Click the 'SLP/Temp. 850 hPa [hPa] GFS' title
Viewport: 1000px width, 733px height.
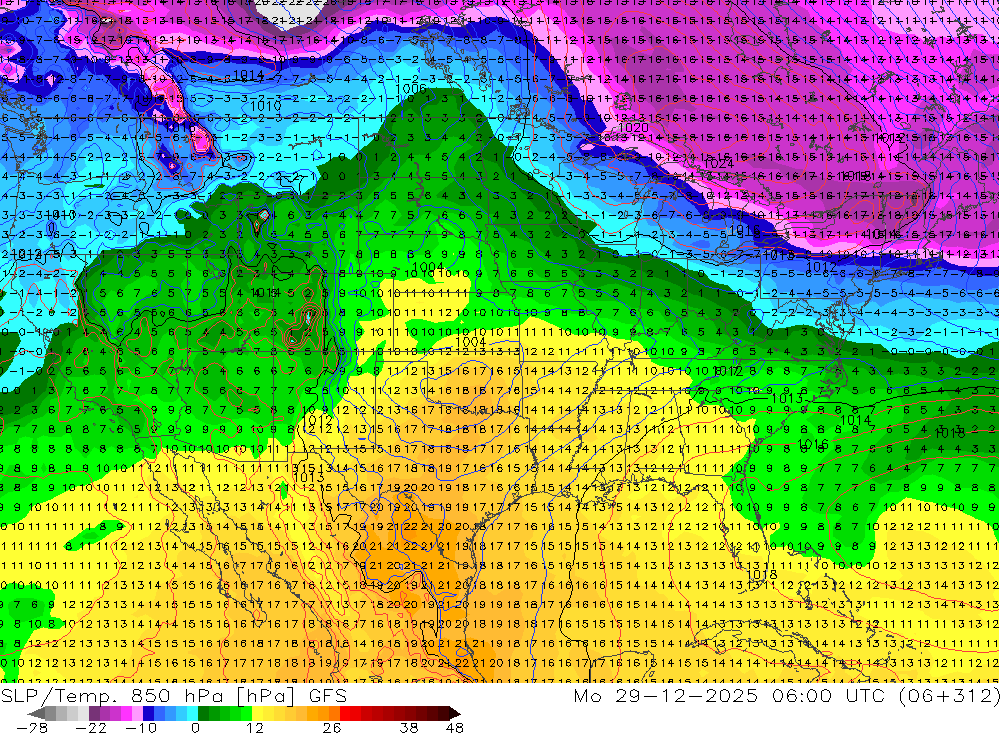point(173,695)
